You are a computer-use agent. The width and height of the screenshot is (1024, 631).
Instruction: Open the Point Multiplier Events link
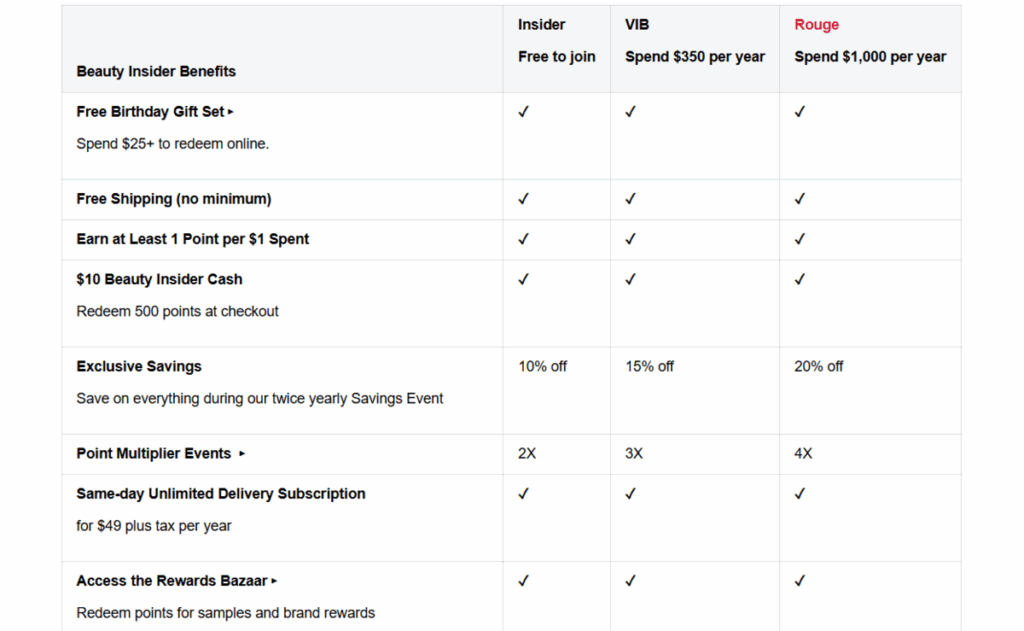tap(153, 453)
